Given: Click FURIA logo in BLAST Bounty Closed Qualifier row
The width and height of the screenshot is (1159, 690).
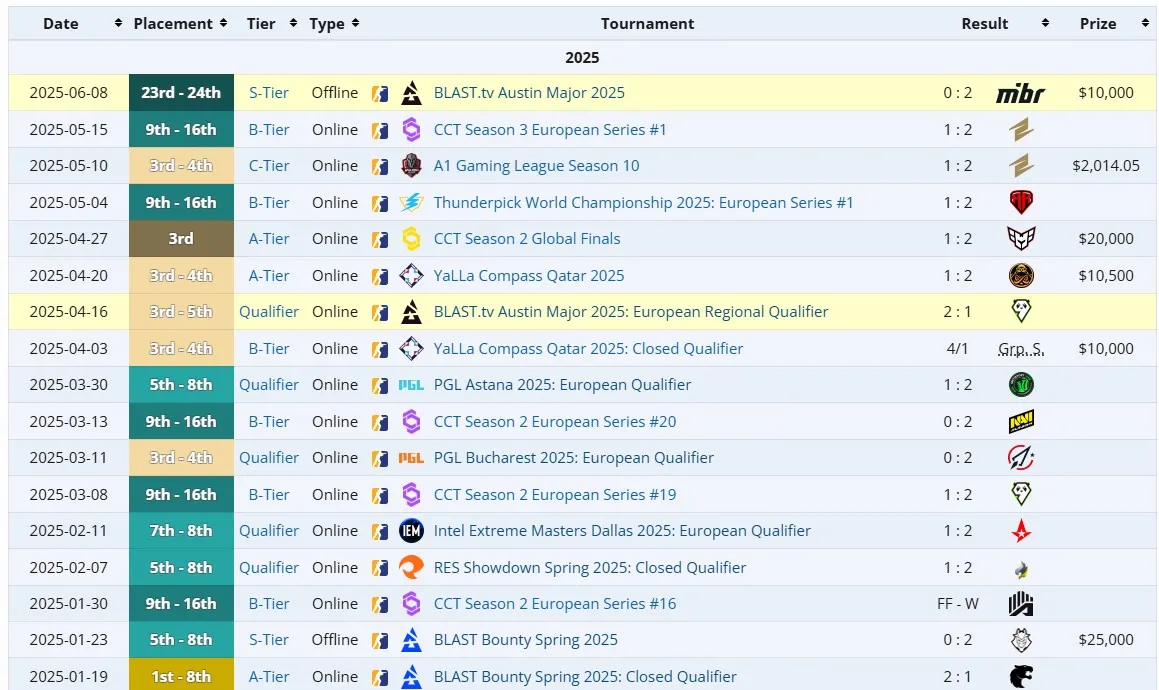Looking at the screenshot, I should point(1021,676).
